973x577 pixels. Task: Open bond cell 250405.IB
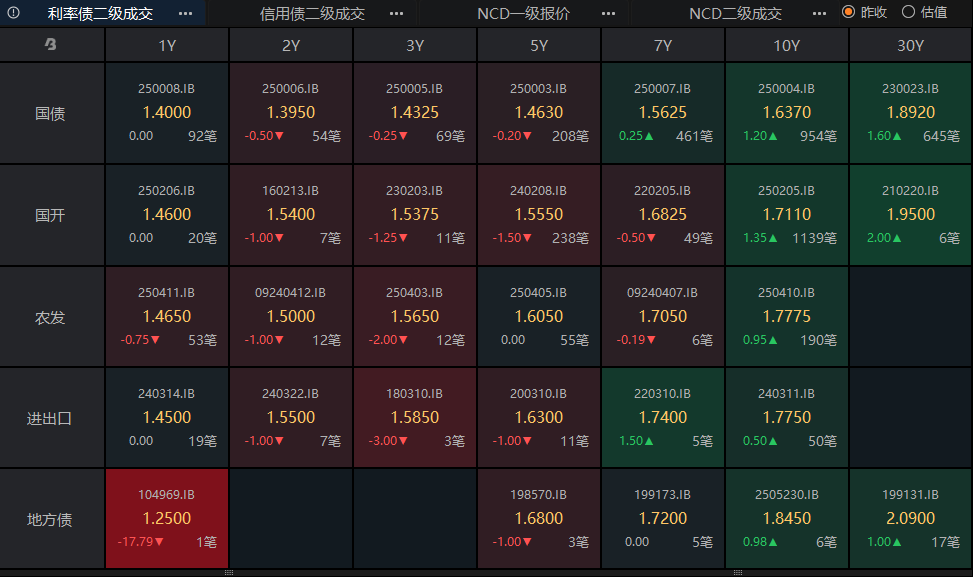[539, 317]
